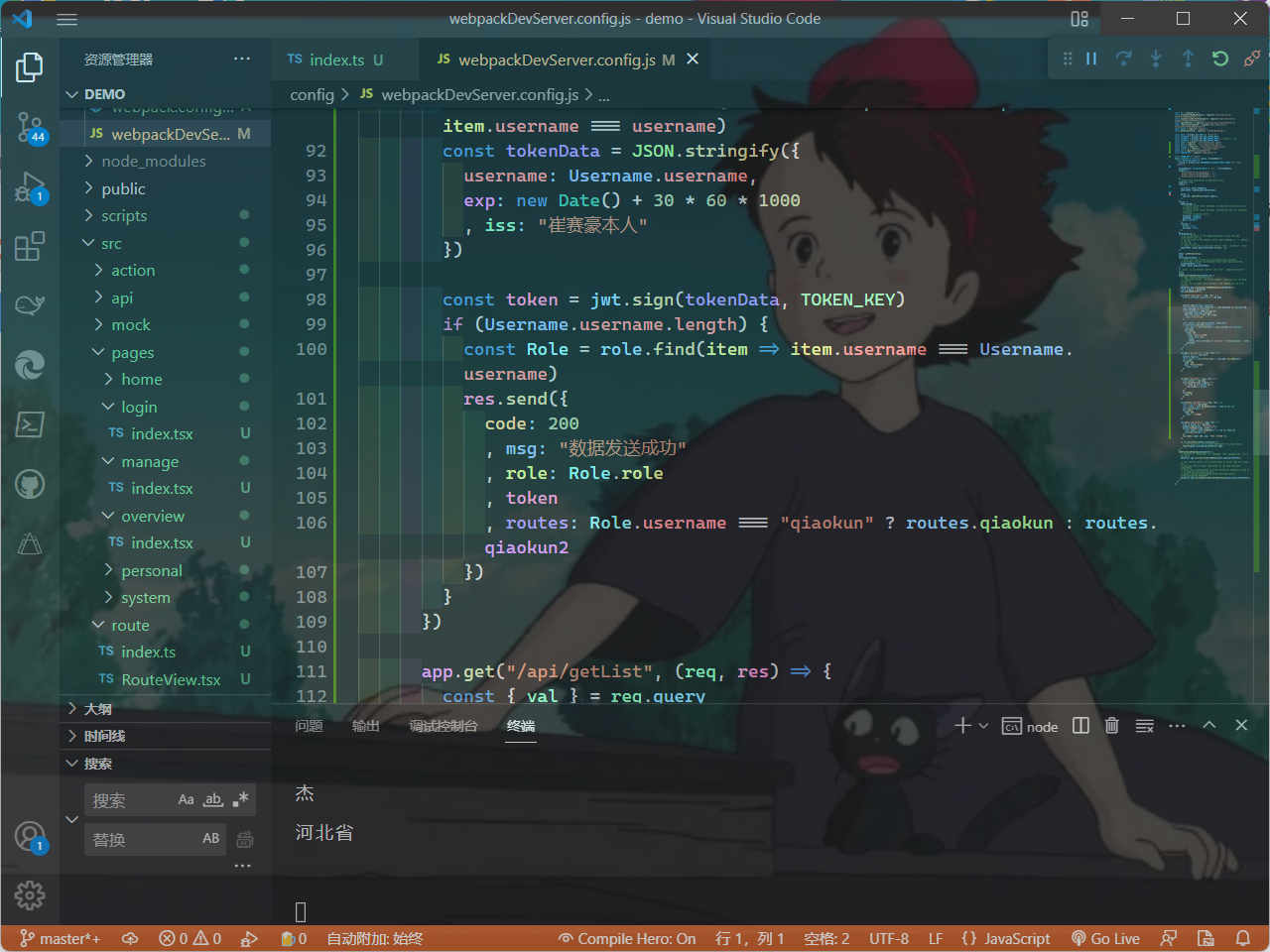Toggle Preserve Case in replace box
The height and width of the screenshot is (952, 1270).
coord(211,839)
